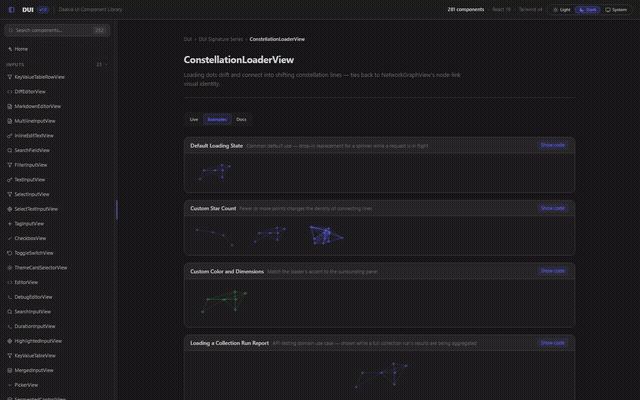
Task: Click the MarkdownEditorView document icon
Action: [x=9, y=106]
